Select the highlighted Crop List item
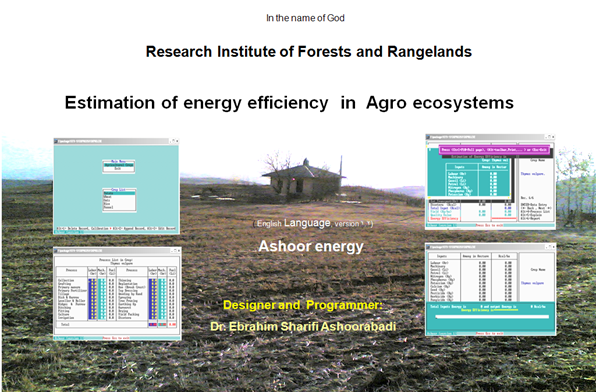This screenshot has height=392, width=596. click(x=119, y=193)
